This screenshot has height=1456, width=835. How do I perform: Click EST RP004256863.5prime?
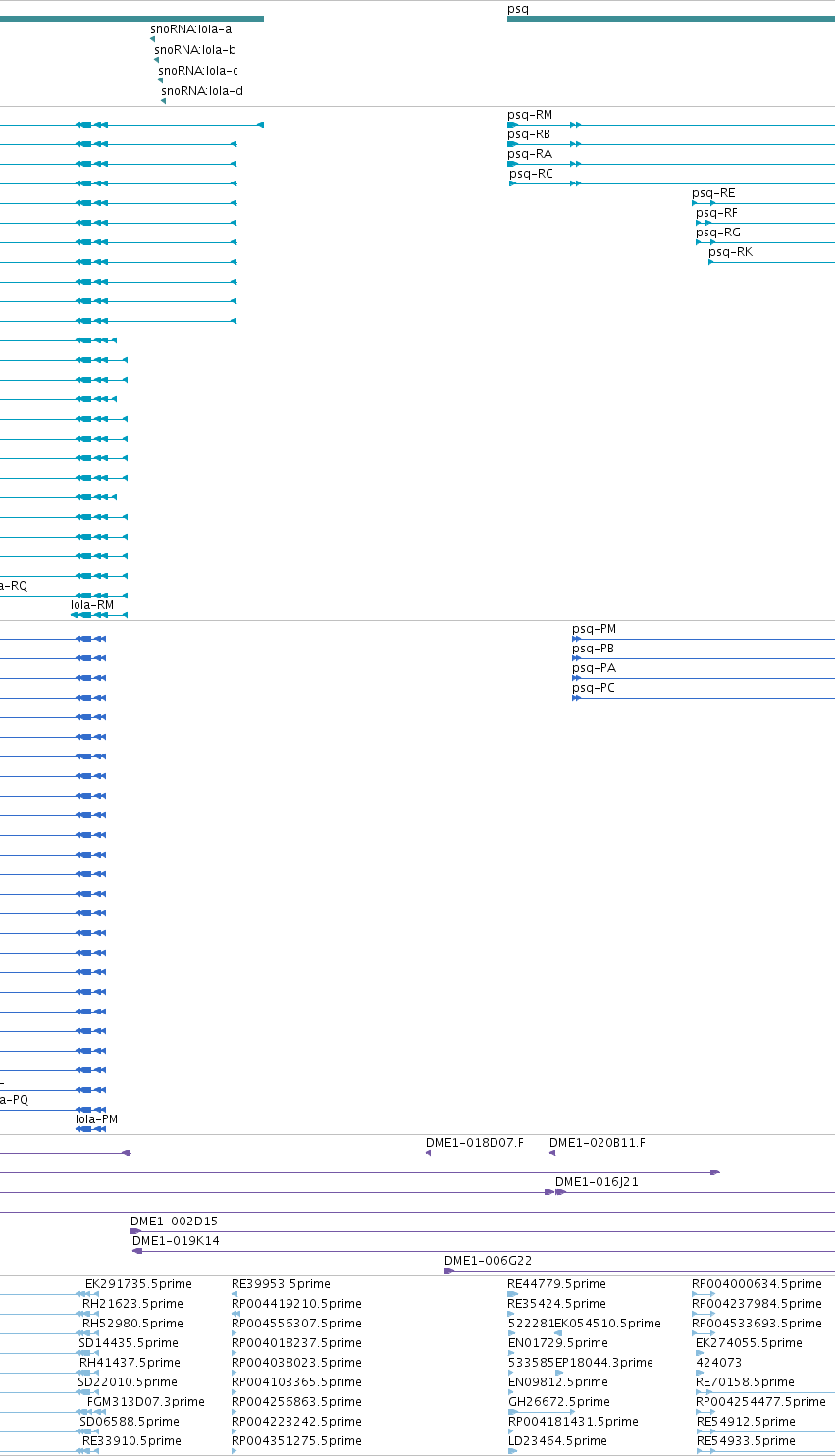[x=296, y=1402]
